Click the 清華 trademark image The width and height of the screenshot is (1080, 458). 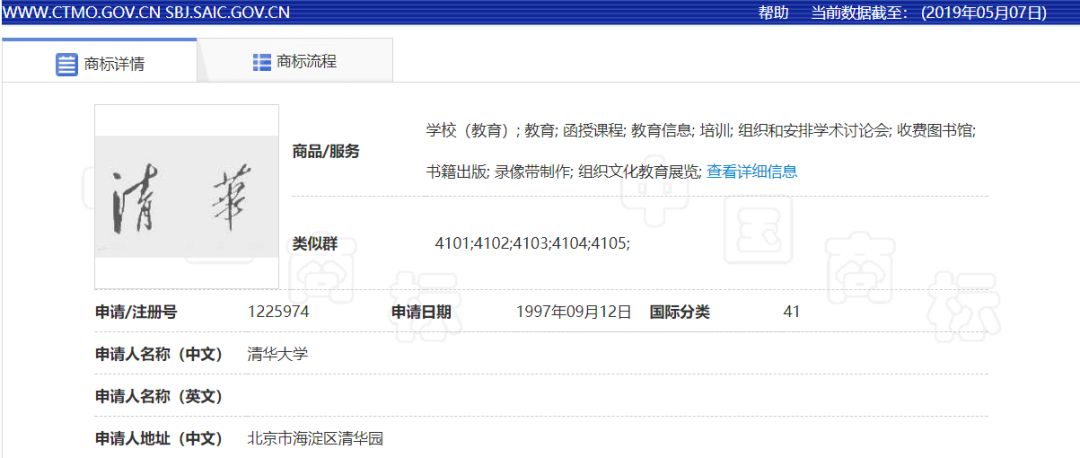[x=187, y=196]
